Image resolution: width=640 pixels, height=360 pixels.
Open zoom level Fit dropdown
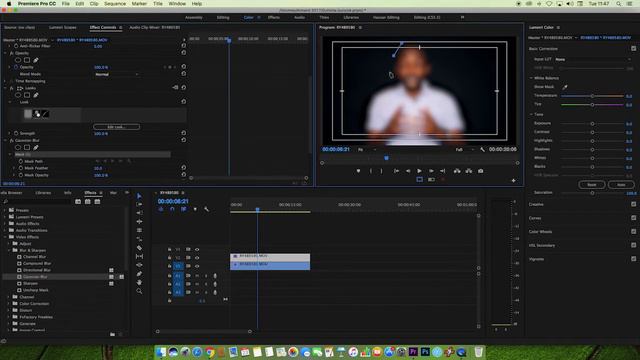[367, 149]
